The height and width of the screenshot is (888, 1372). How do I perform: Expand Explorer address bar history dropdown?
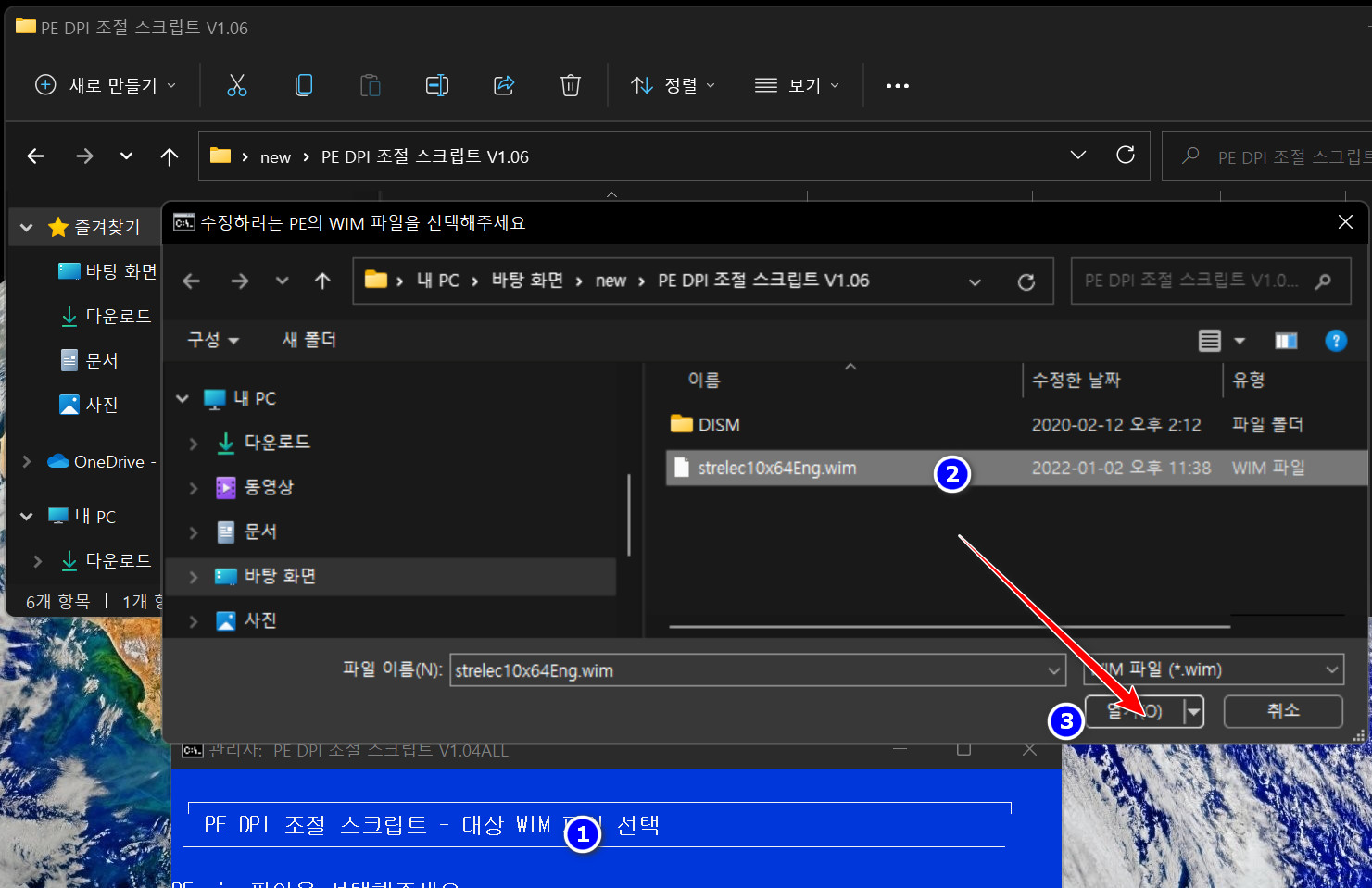coord(1078,155)
